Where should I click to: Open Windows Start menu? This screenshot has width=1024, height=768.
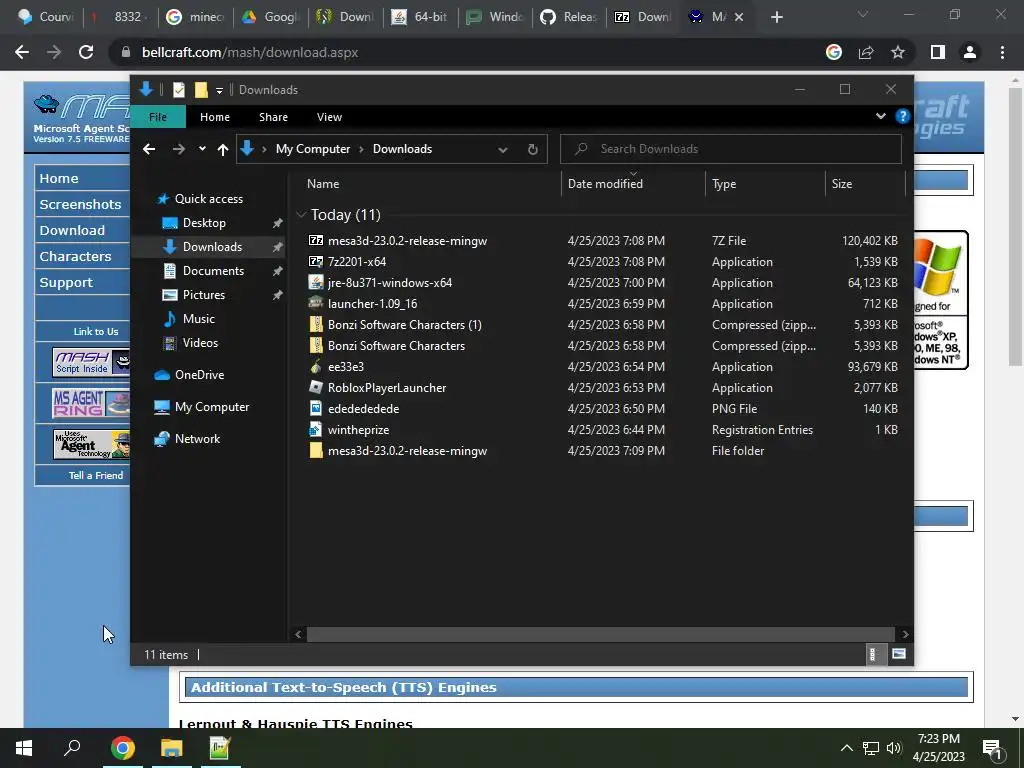[24, 748]
